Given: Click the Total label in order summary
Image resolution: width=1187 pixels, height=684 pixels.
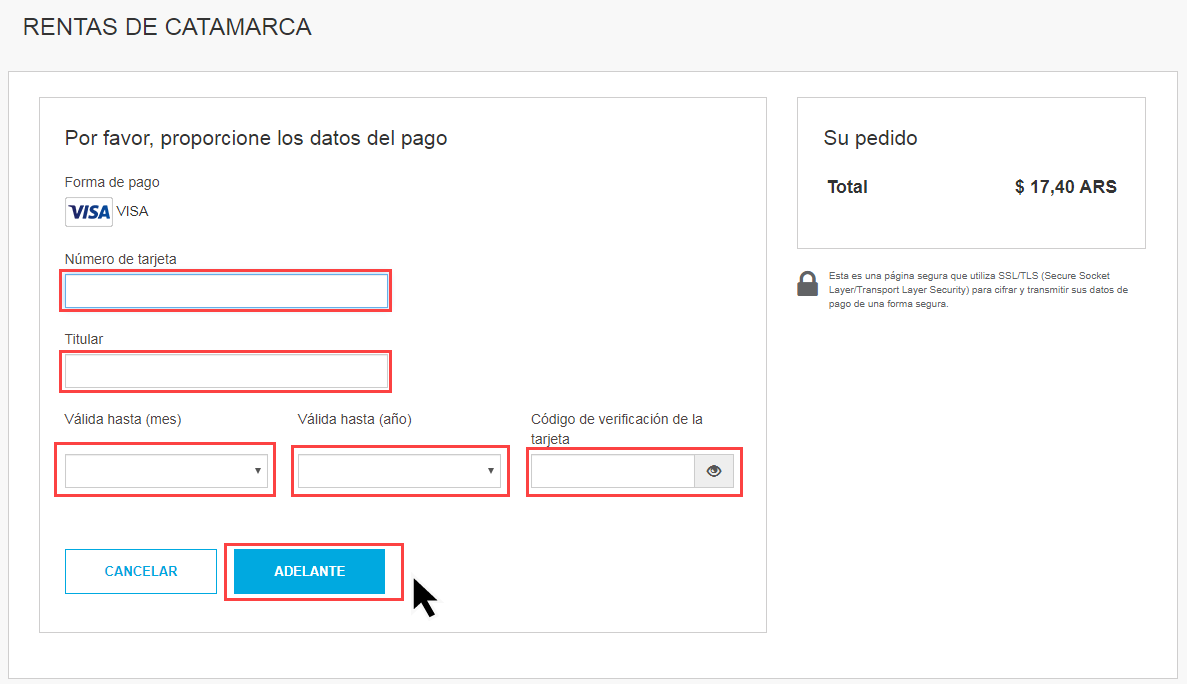Looking at the screenshot, I should pos(847,187).
